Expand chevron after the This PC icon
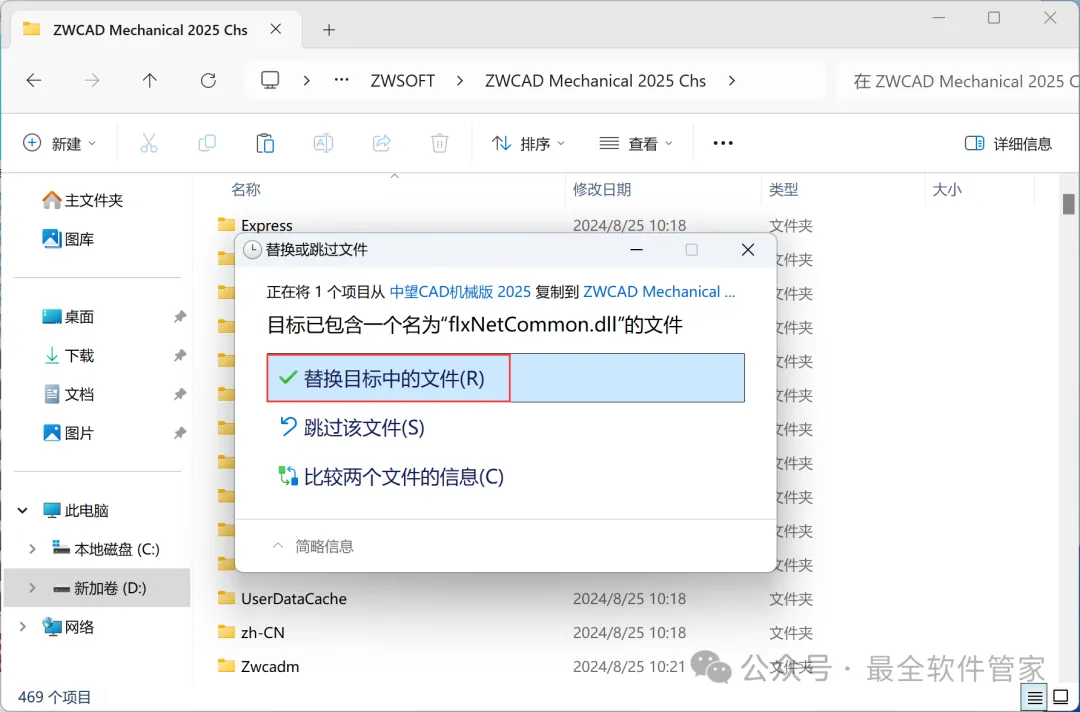 (x=307, y=81)
